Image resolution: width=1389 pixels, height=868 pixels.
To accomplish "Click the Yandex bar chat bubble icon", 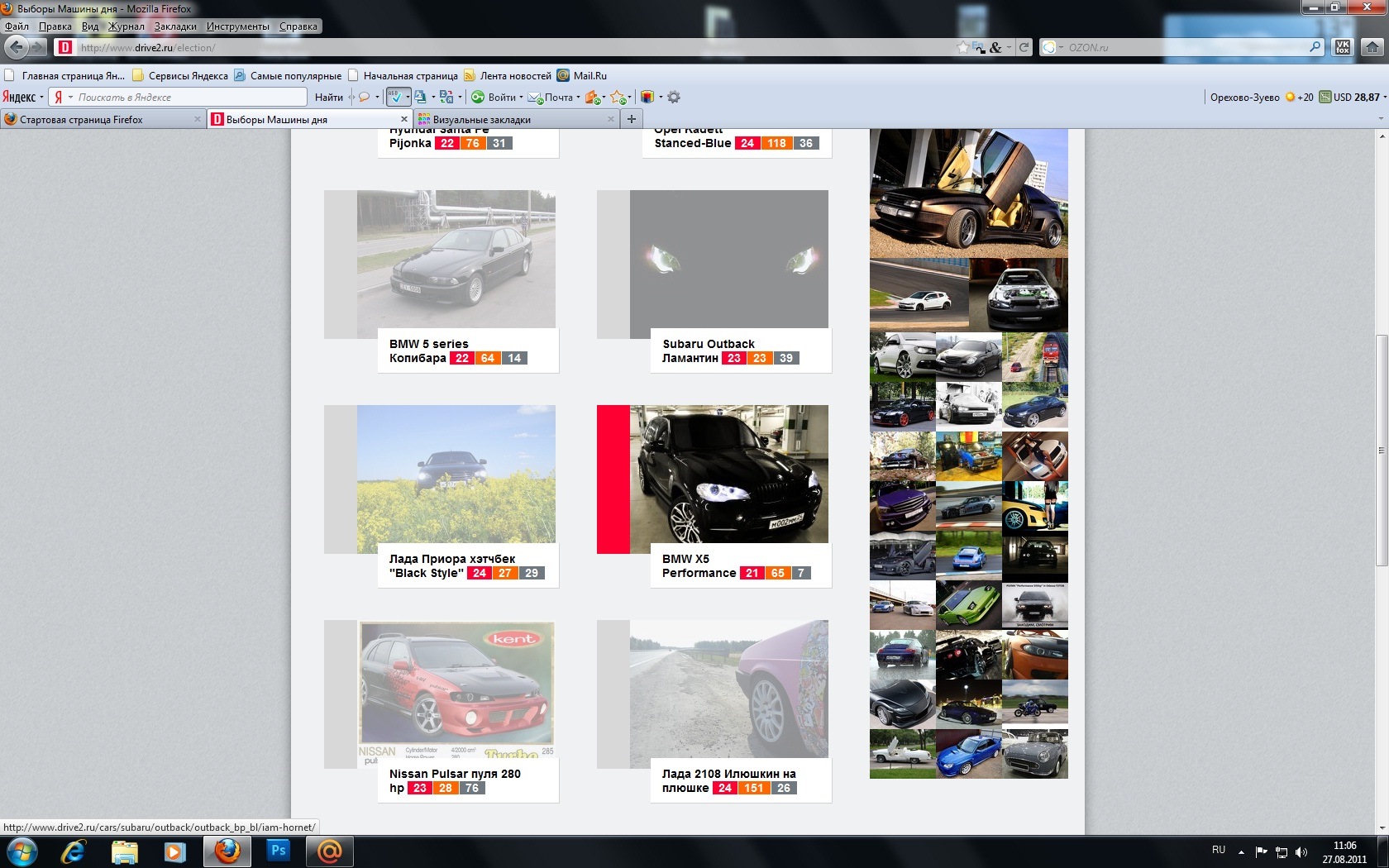I will click(364, 97).
